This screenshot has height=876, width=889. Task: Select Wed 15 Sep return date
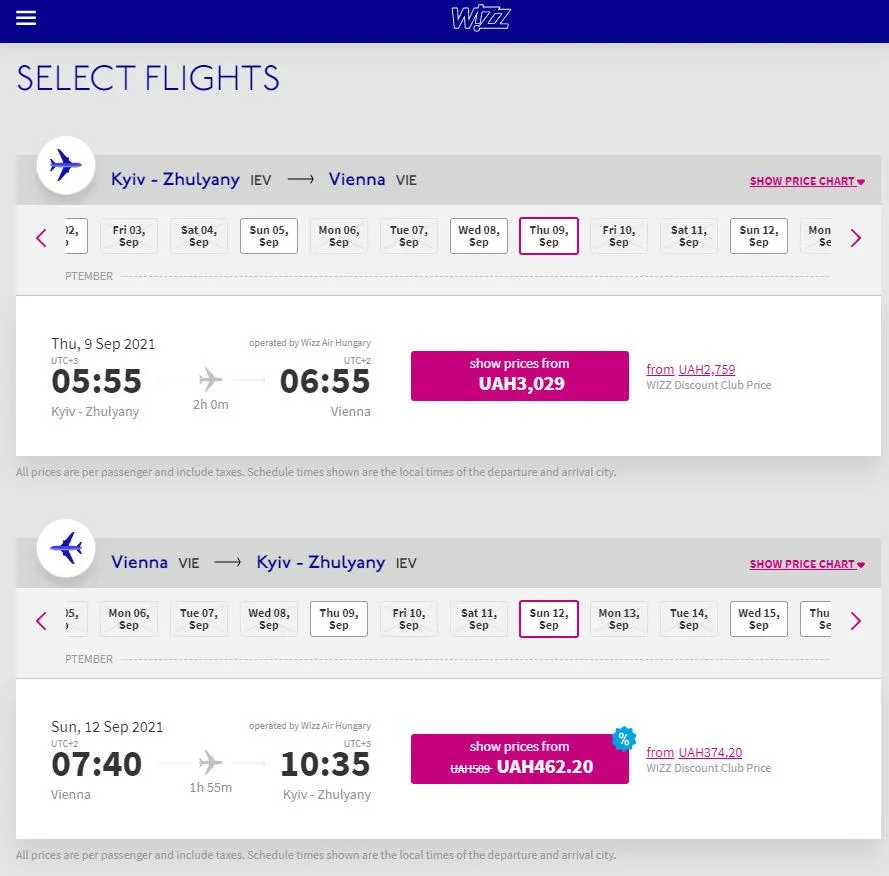(759, 619)
